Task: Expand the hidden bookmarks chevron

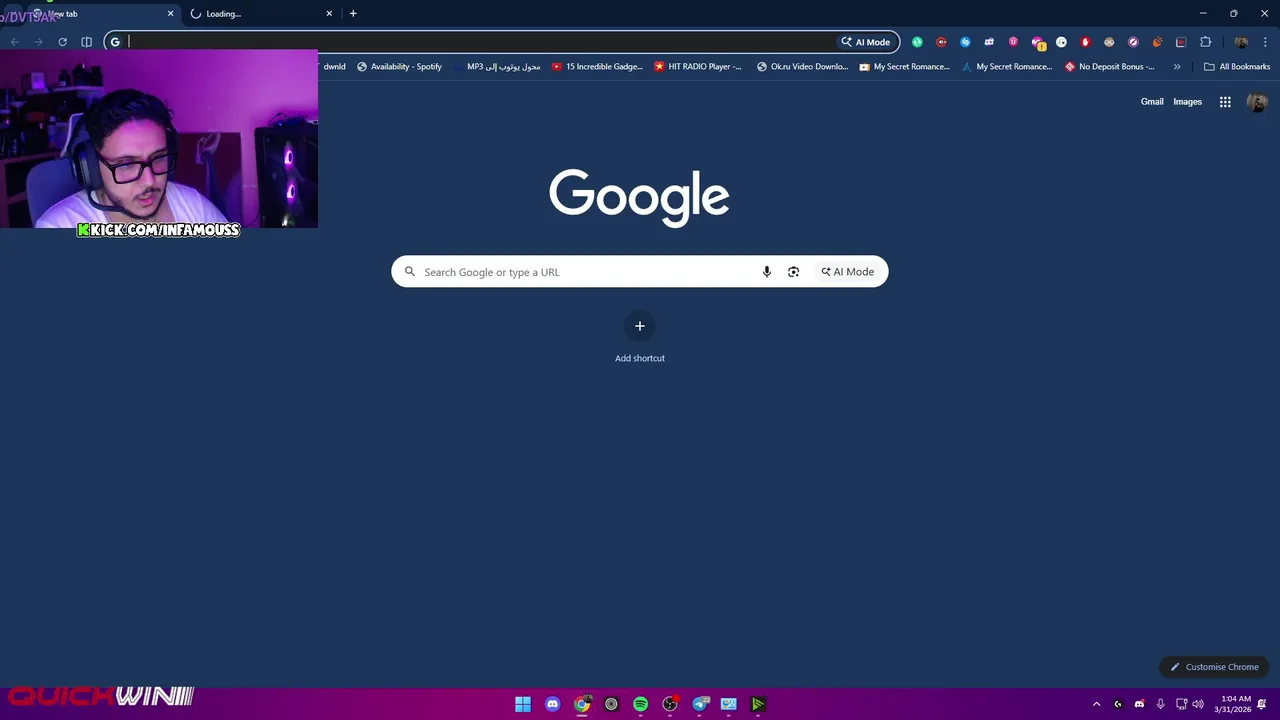Action: [1177, 67]
